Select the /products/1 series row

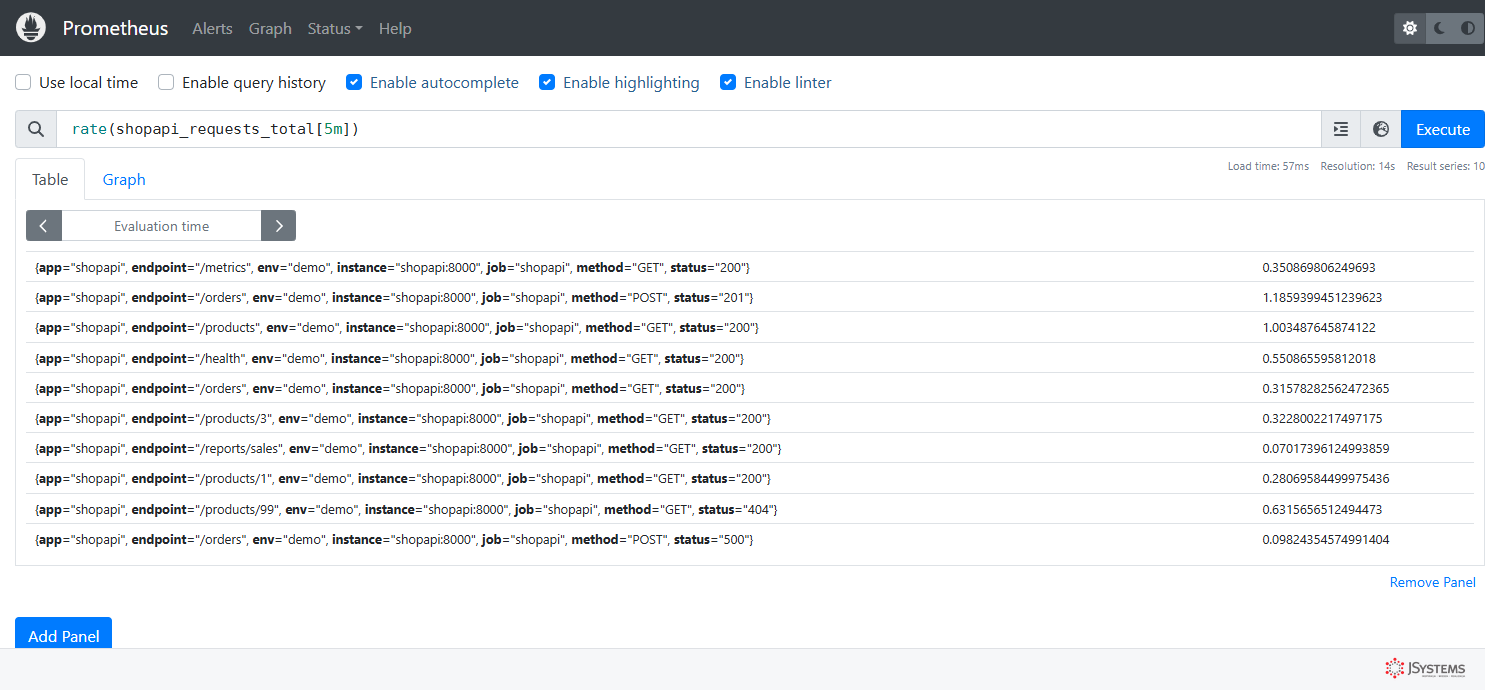pyautogui.click(x=750, y=478)
